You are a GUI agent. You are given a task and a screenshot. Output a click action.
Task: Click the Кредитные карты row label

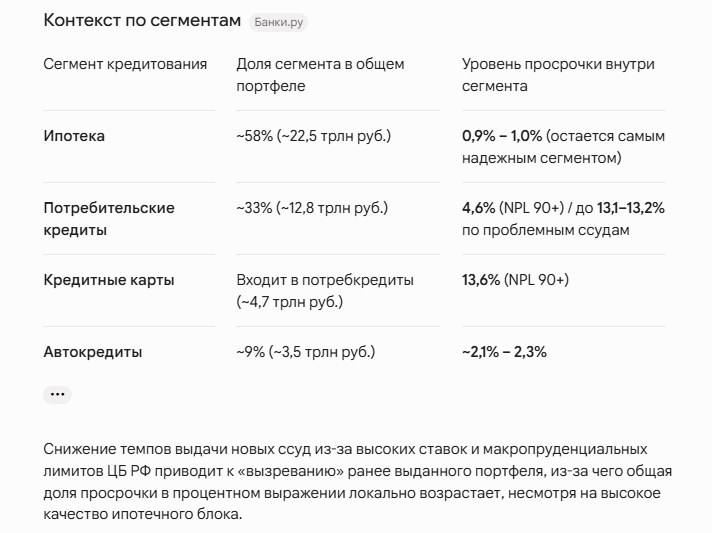tap(109, 280)
